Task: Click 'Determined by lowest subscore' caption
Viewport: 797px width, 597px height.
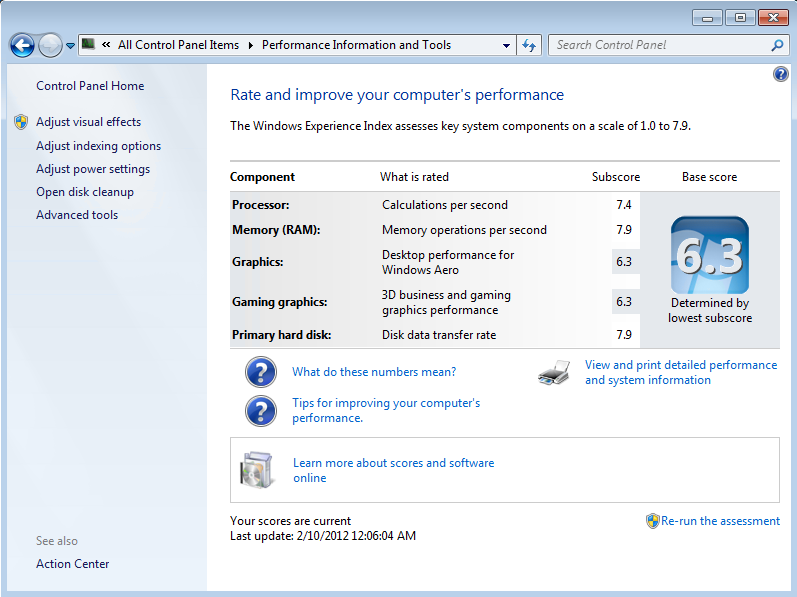Action: (710, 310)
